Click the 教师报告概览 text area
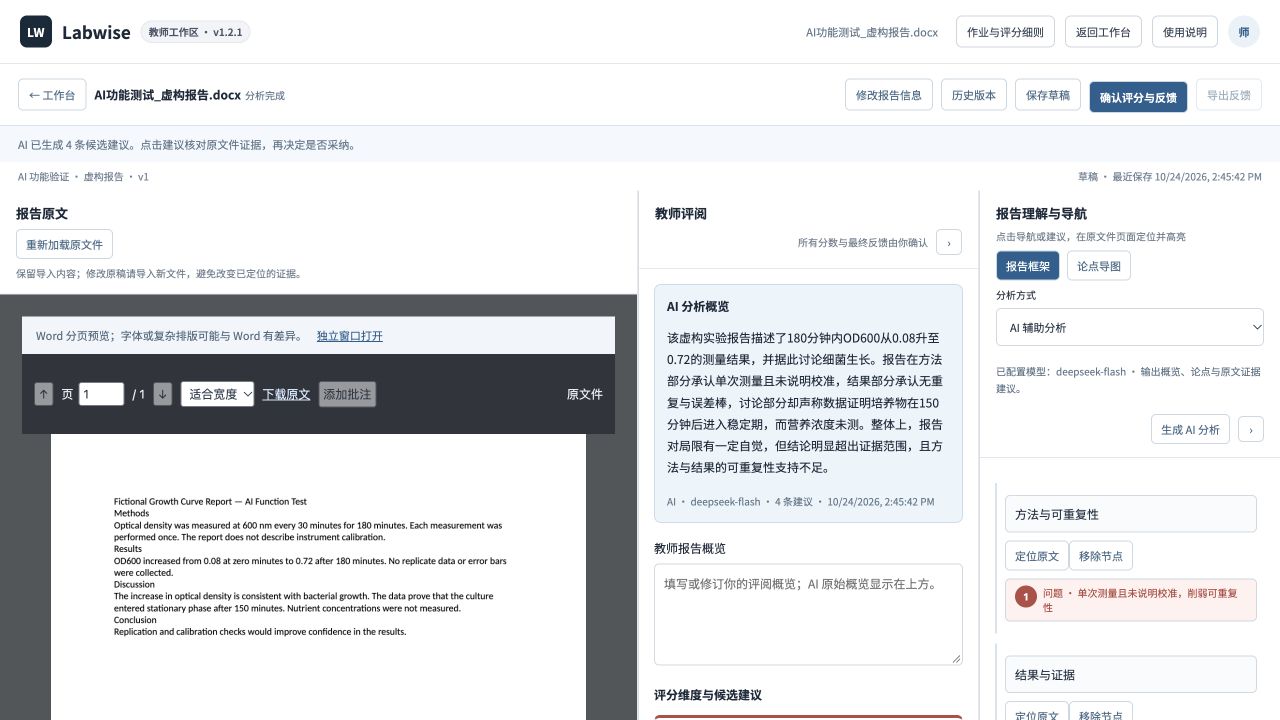 (808, 614)
